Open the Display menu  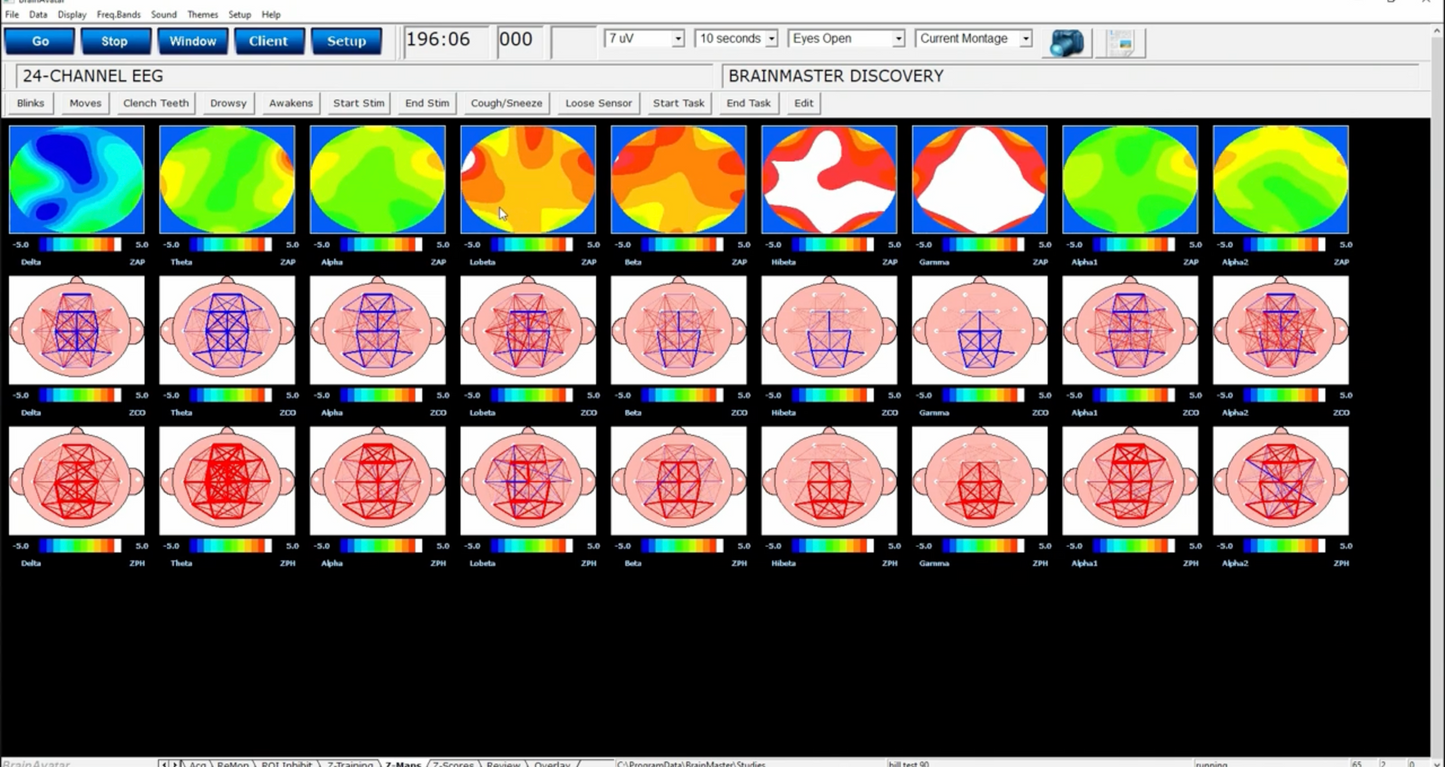pyautogui.click(x=72, y=15)
